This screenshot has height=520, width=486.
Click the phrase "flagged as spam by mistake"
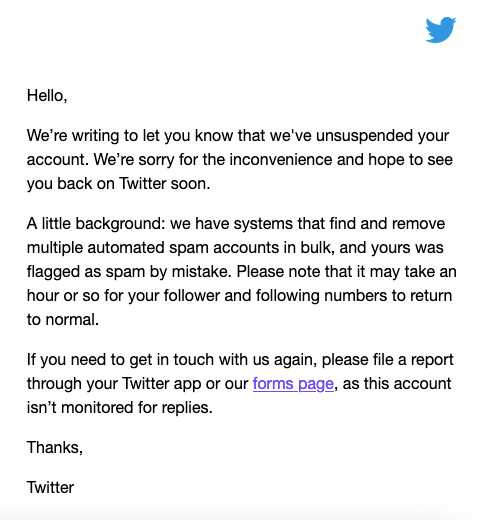(129, 272)
